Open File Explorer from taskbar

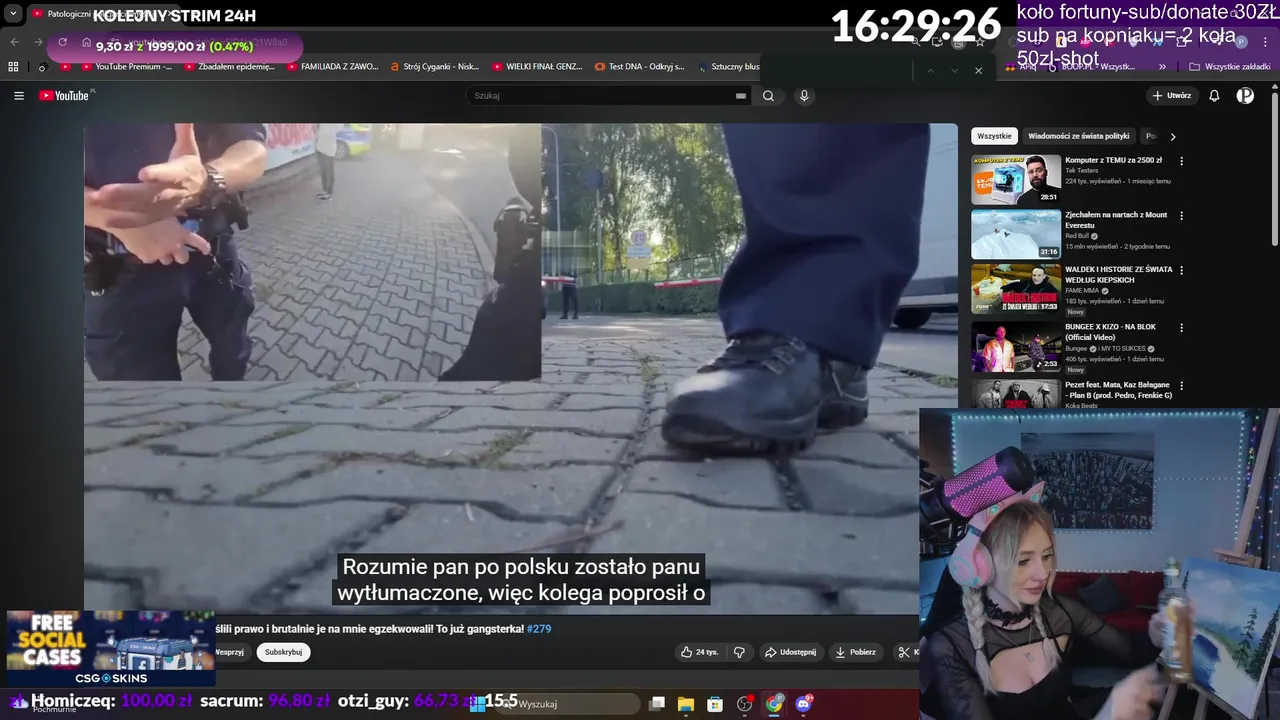(686, 704)
